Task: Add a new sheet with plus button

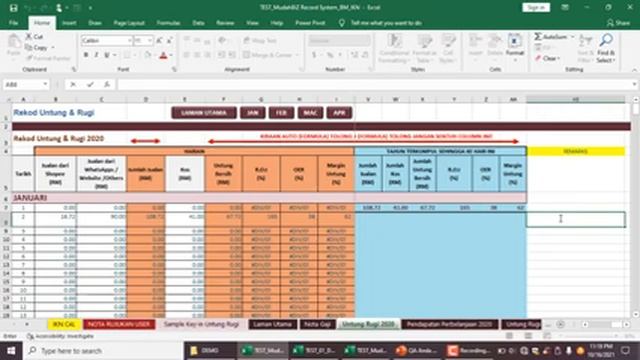Action: [x=560, y=324]
